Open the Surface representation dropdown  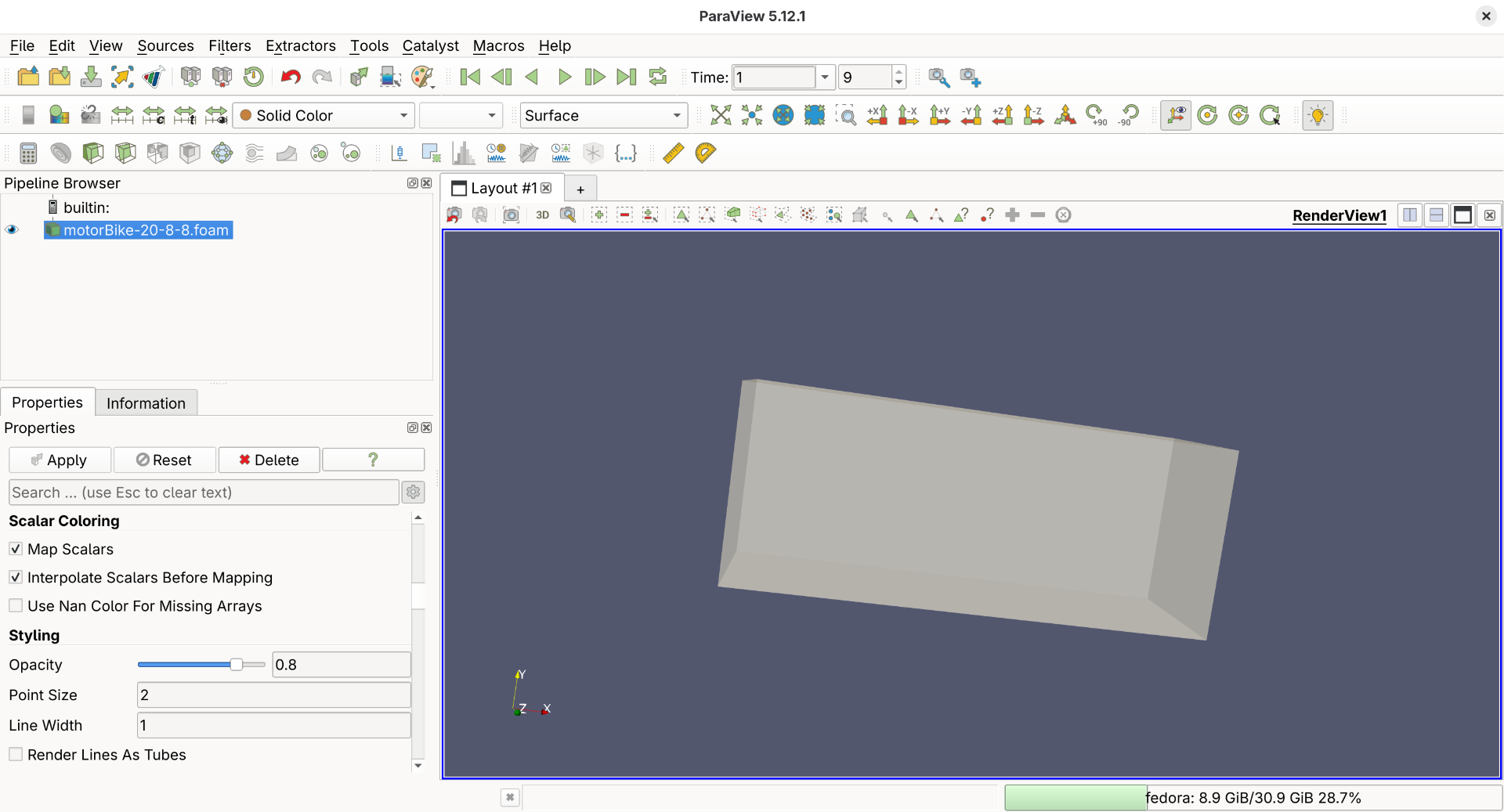click(x=603, y=115)
